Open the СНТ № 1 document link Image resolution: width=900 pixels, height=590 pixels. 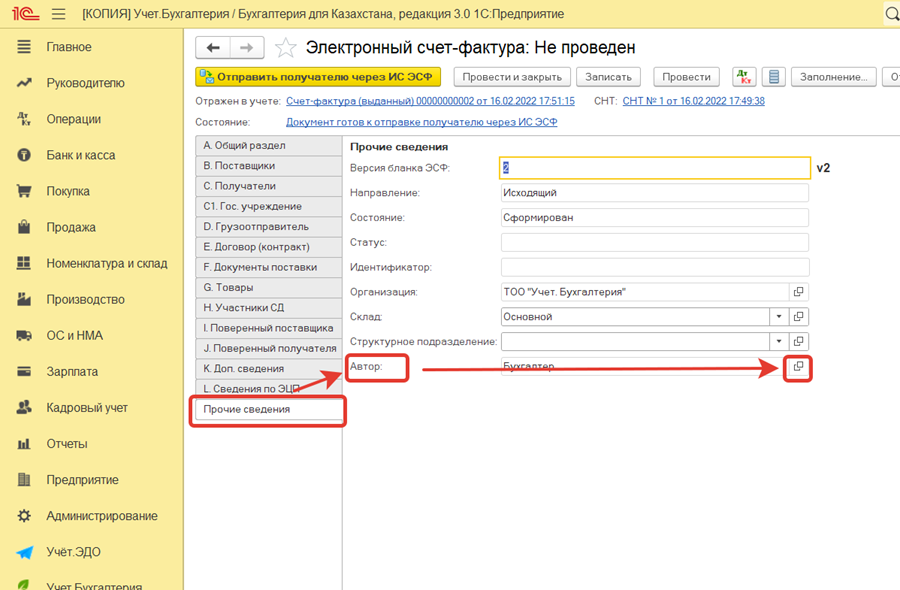click(693, 101)
